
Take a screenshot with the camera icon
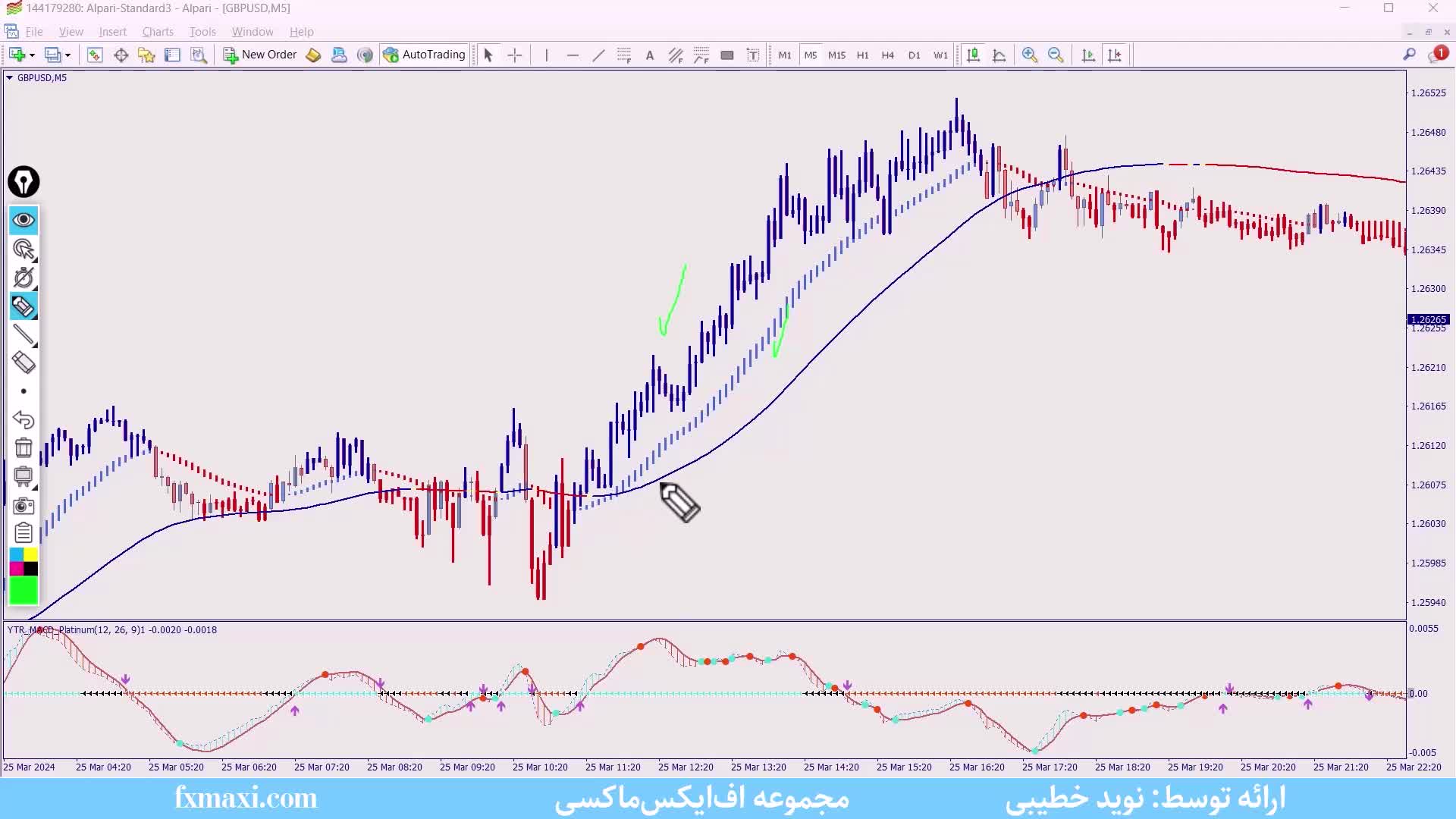pyautogui.click(x=24, y=506)
